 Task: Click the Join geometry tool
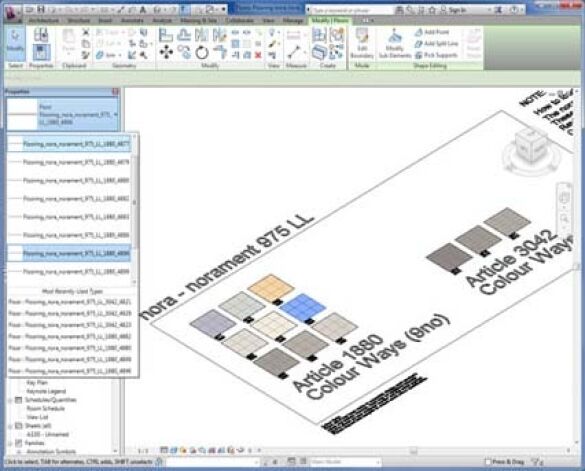[x=107, y=55]
